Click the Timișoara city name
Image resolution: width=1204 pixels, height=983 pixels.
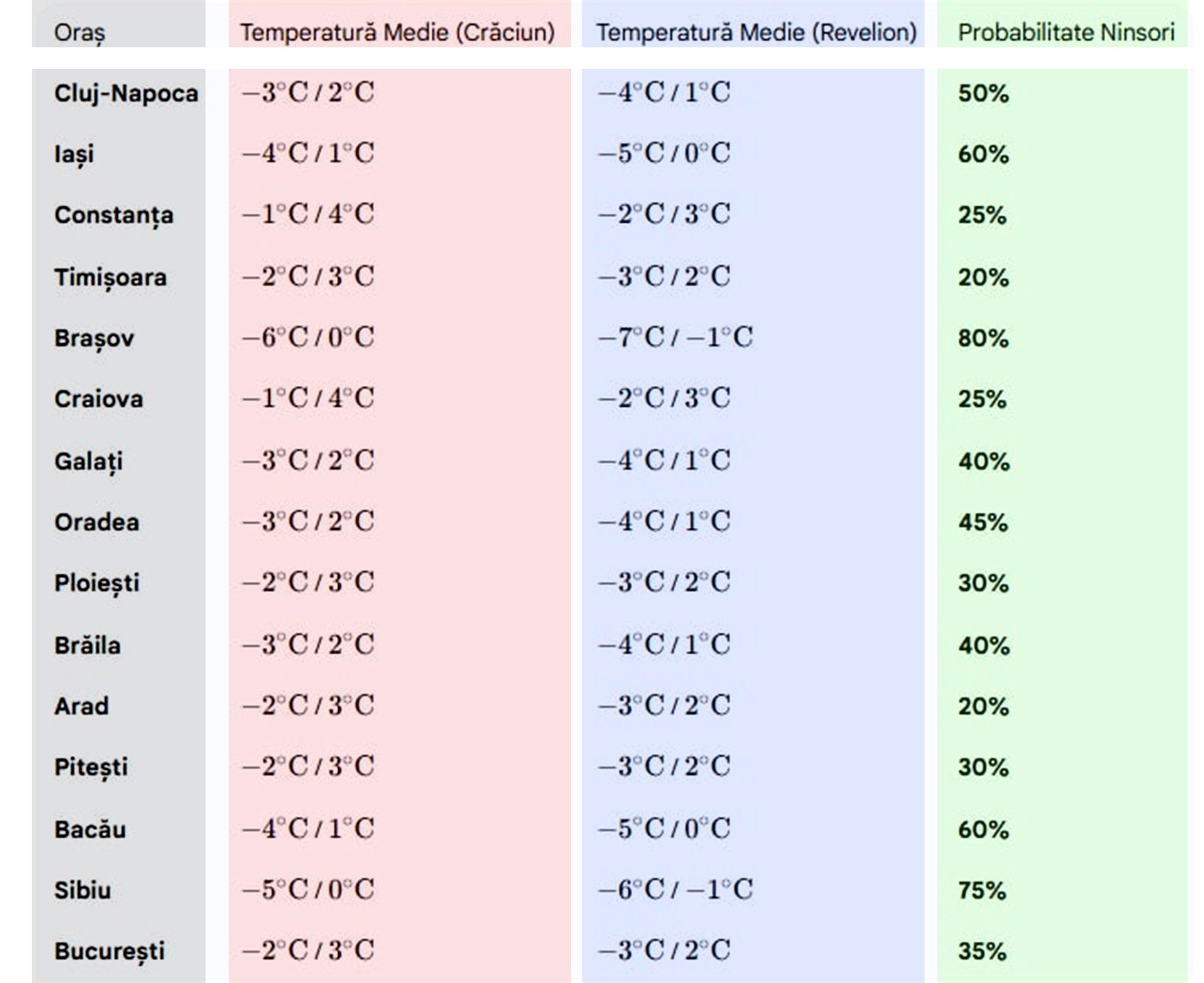(x=110, y=277)
